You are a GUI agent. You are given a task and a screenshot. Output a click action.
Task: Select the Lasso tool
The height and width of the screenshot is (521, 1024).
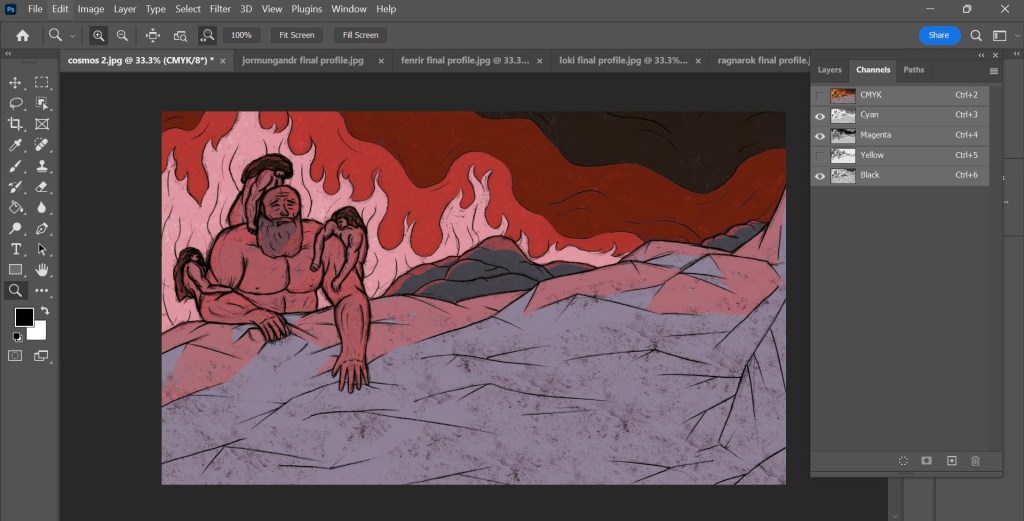16,103
